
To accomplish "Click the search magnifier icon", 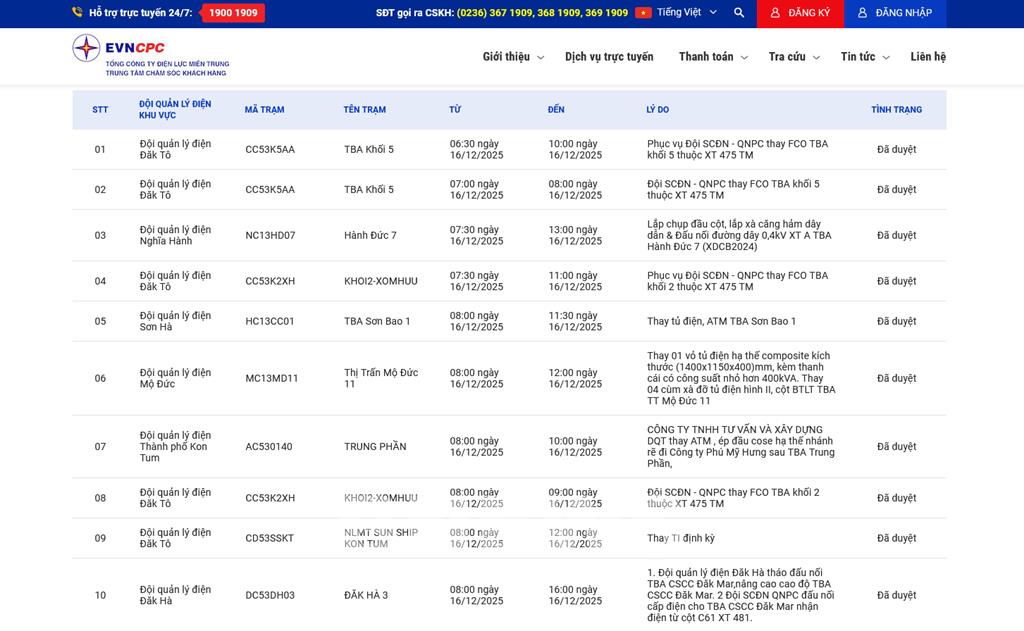I will pyautogui.click(x=739, y=13).
